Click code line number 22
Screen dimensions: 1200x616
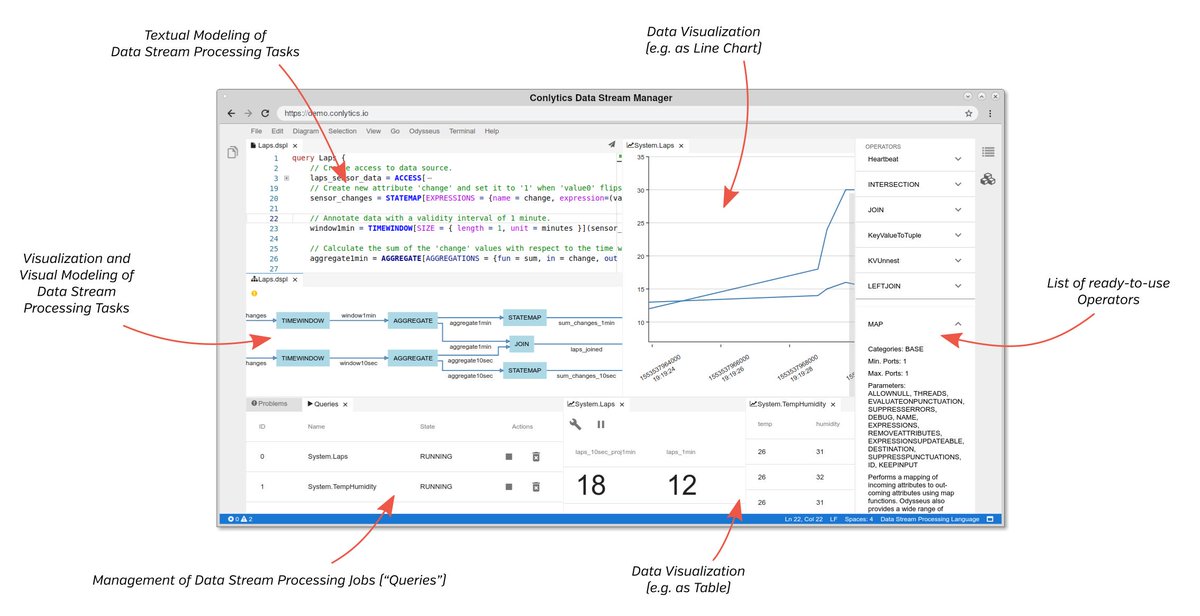[274, 218]
